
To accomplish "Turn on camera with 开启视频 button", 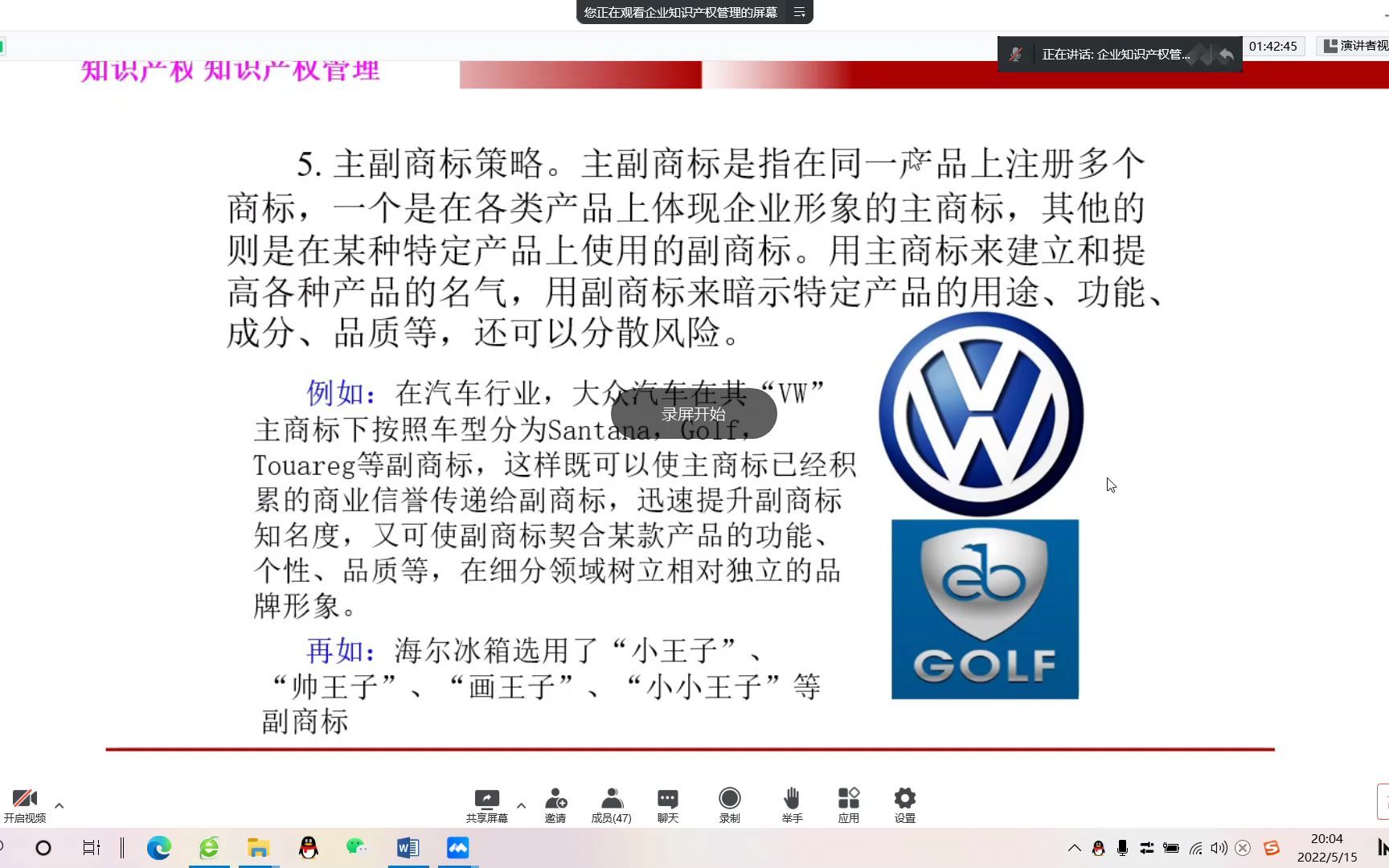I will click(25, 806).
